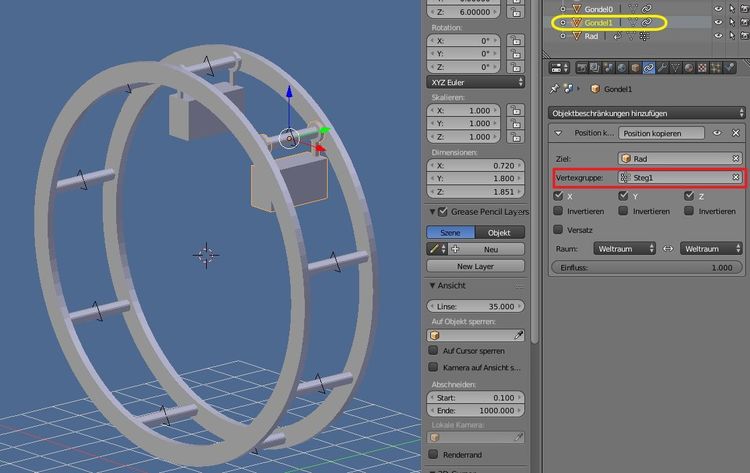Toggle Gondel0 visibility eye in outliner

(718, 9)
